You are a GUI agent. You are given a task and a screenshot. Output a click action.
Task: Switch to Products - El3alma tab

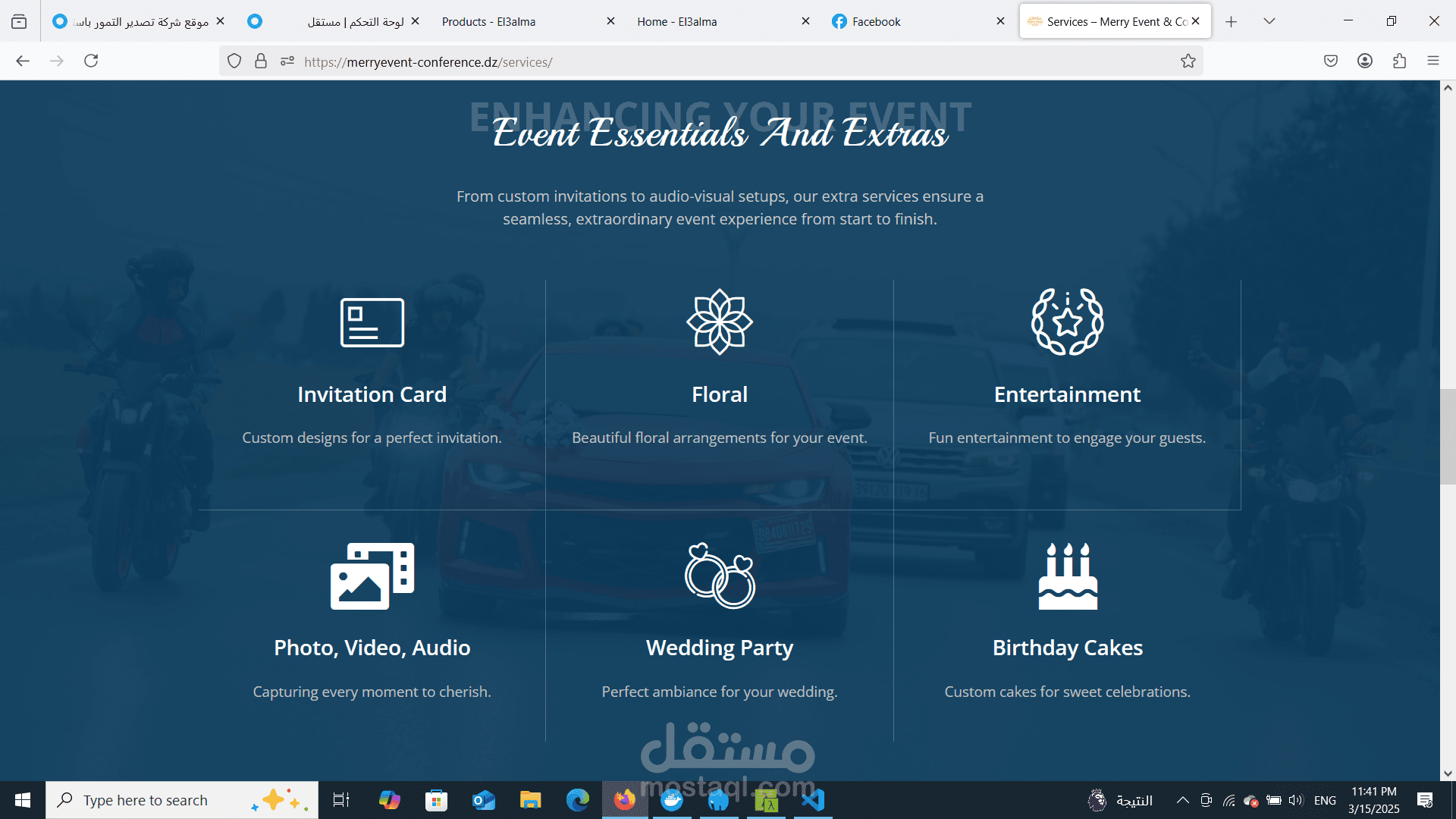pos(488,21)
